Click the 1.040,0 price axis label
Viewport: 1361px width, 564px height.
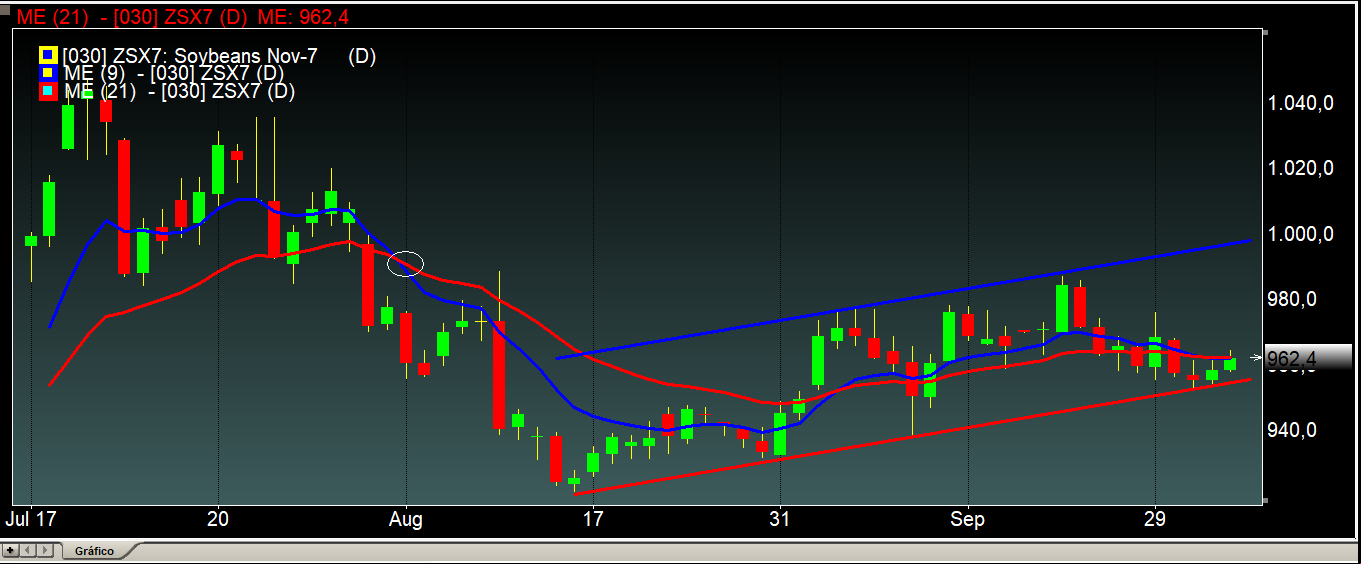[x=1300, y=103]
